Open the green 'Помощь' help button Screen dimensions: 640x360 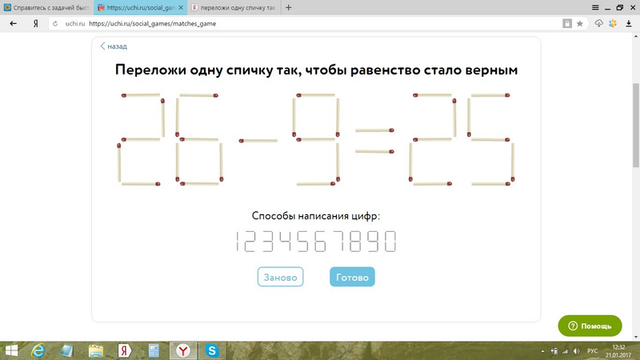[x=590, y=326]
